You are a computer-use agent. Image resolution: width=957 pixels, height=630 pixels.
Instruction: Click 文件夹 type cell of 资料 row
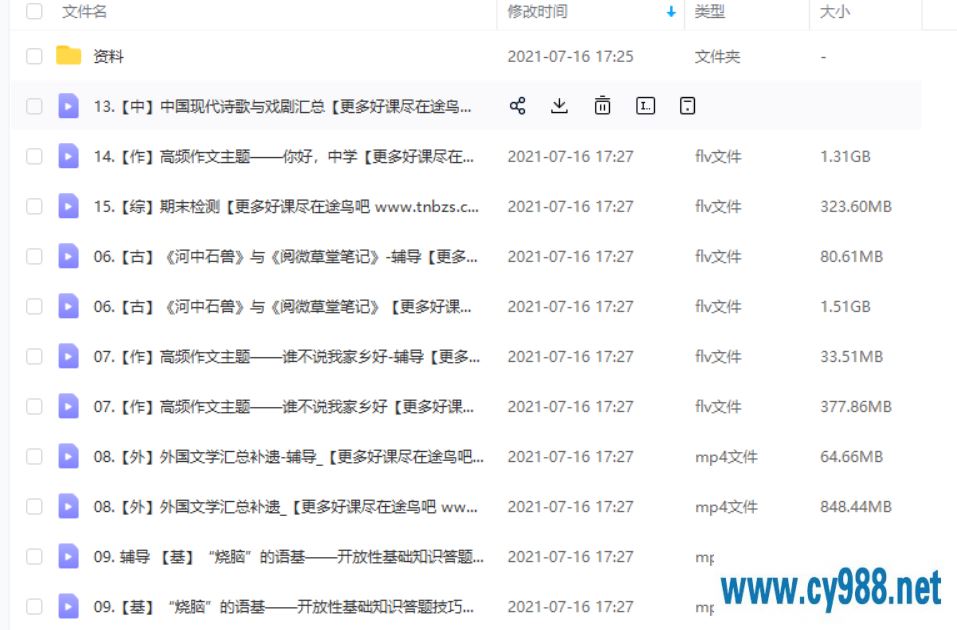[x=717, y=56]
